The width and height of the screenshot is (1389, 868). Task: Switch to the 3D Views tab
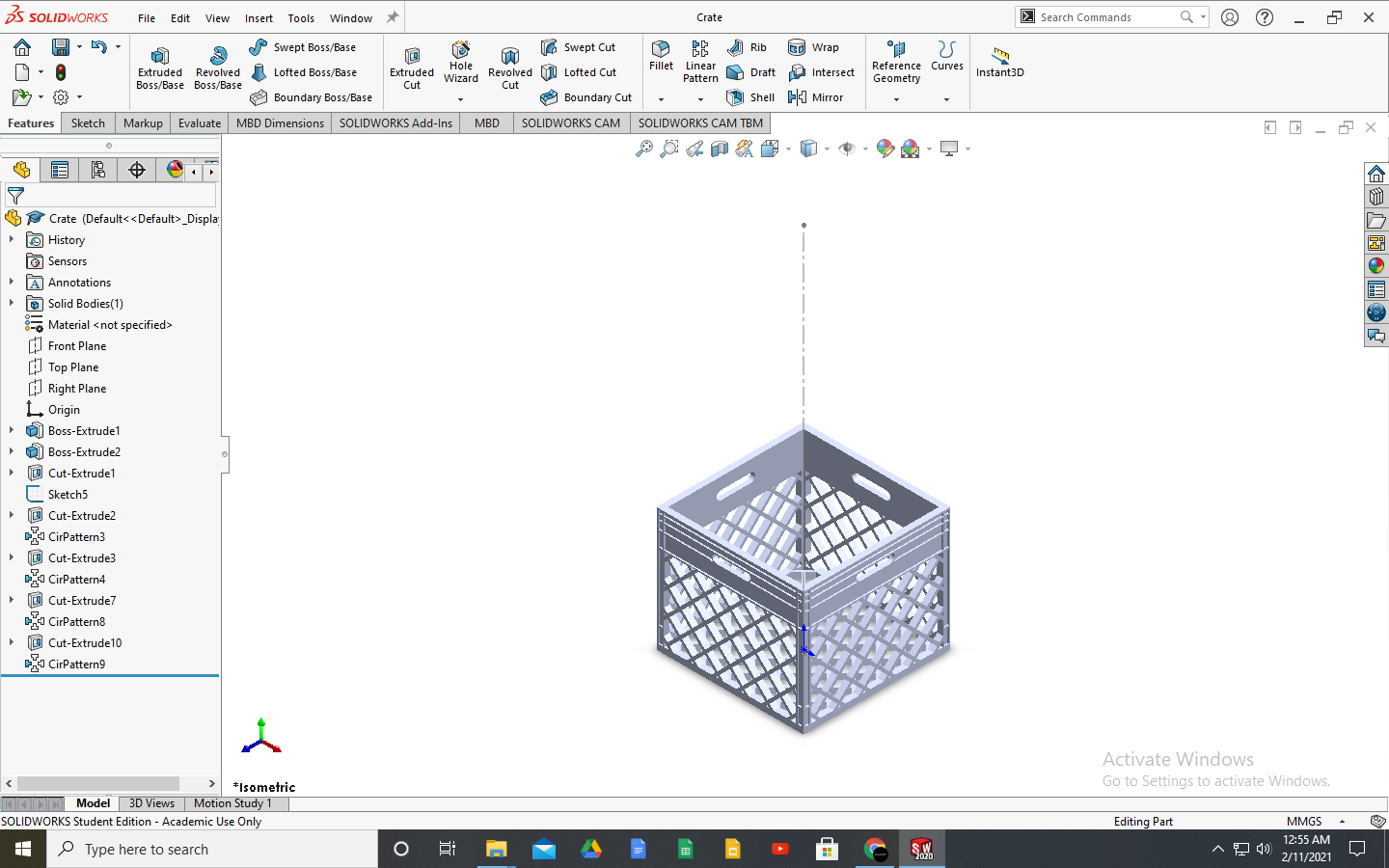coord(151,803)
